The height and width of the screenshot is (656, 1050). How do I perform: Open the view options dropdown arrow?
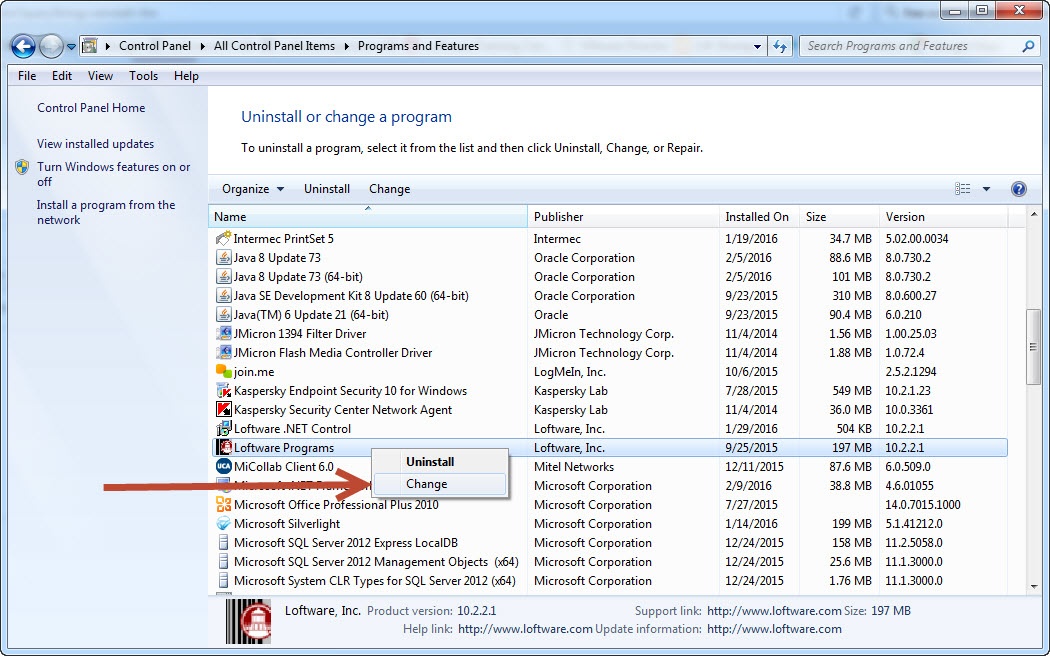pyautogui.click(x=986, y=189)
